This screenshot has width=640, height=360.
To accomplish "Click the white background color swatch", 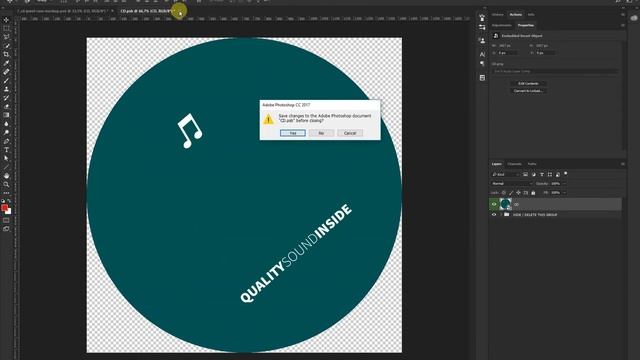I will 9,211.
